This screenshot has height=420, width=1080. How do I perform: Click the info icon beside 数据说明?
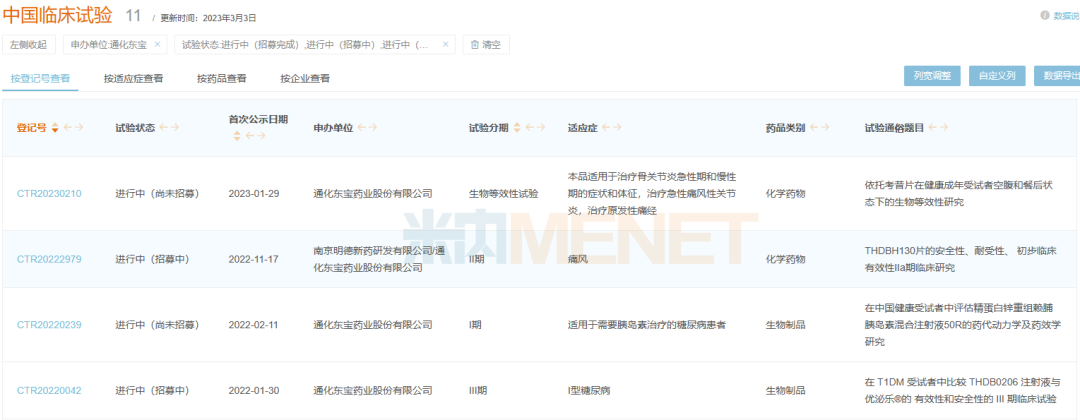(1045, 15)
